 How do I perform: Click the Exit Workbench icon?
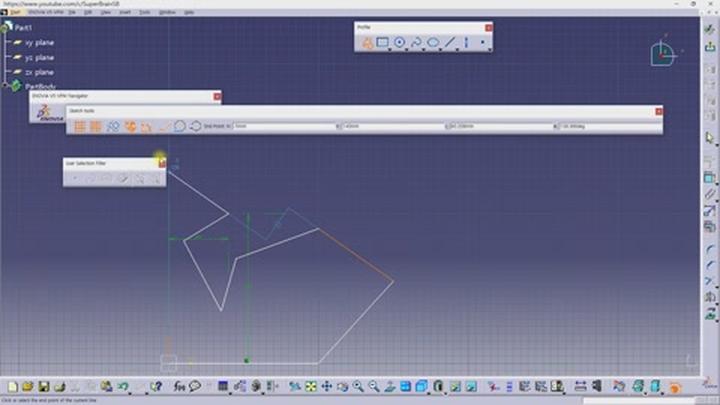coord(710,46)
